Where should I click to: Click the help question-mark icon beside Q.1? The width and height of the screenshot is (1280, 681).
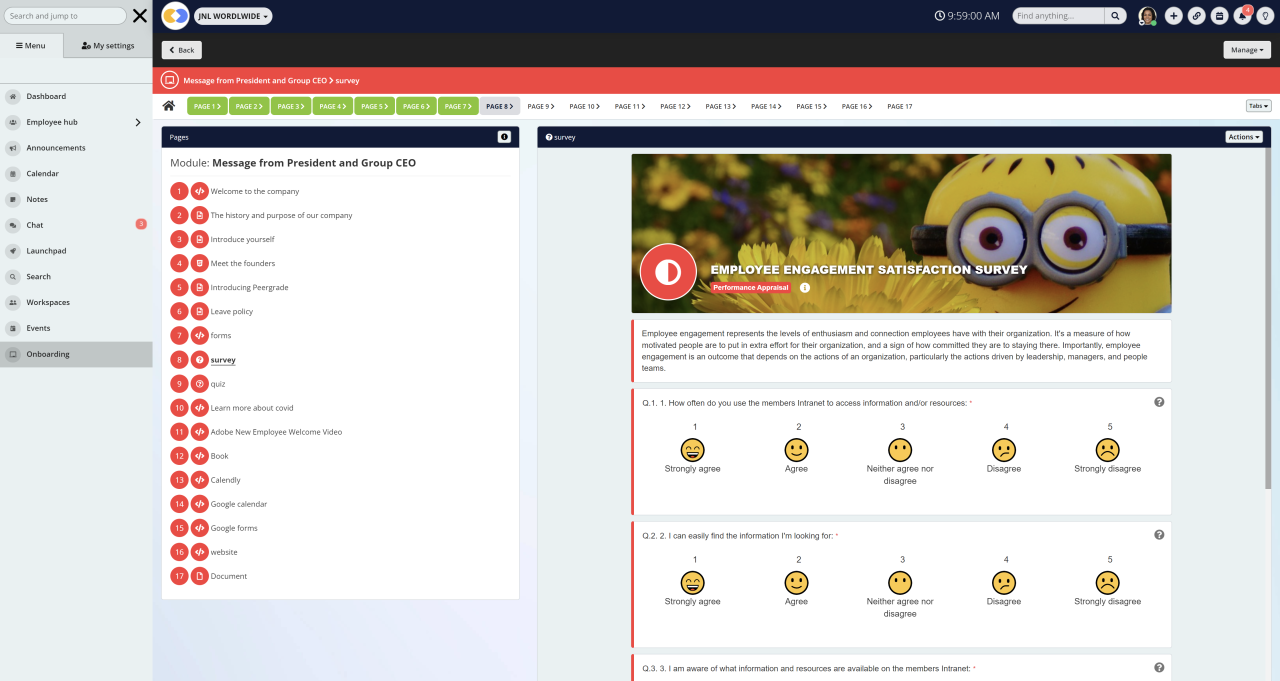pos(1159,401)
